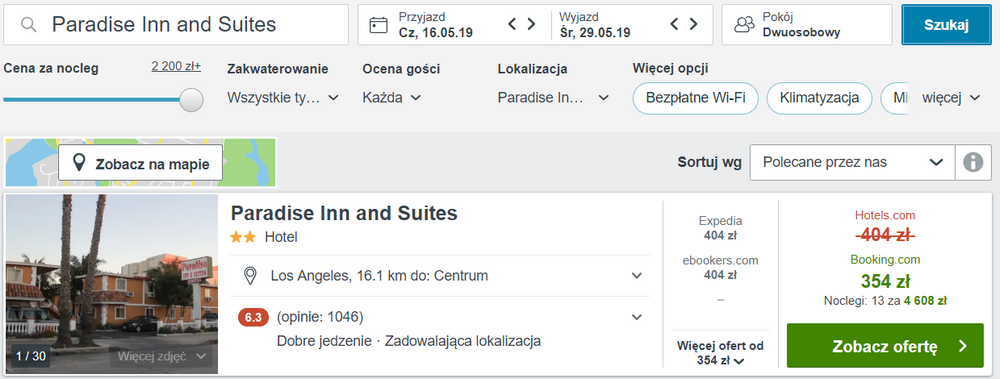Open the arrival date calendar icon
Image resolution: width=1000 pixels, height=379 pixels.
379,25
